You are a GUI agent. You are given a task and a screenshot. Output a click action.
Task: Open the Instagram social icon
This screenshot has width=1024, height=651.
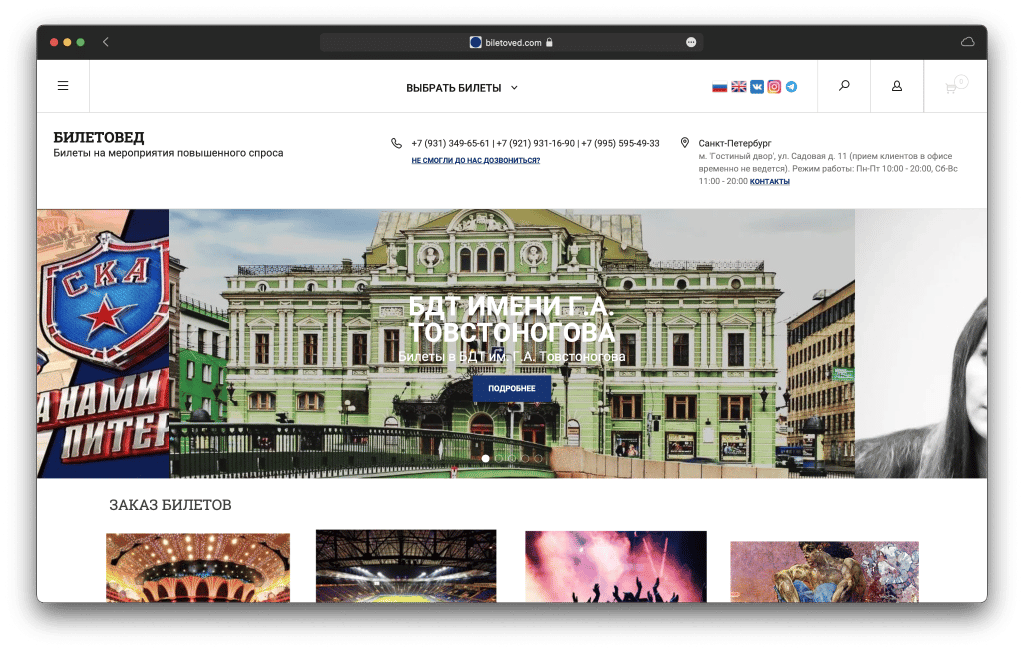pyautogui.click(x=774, y=87)
